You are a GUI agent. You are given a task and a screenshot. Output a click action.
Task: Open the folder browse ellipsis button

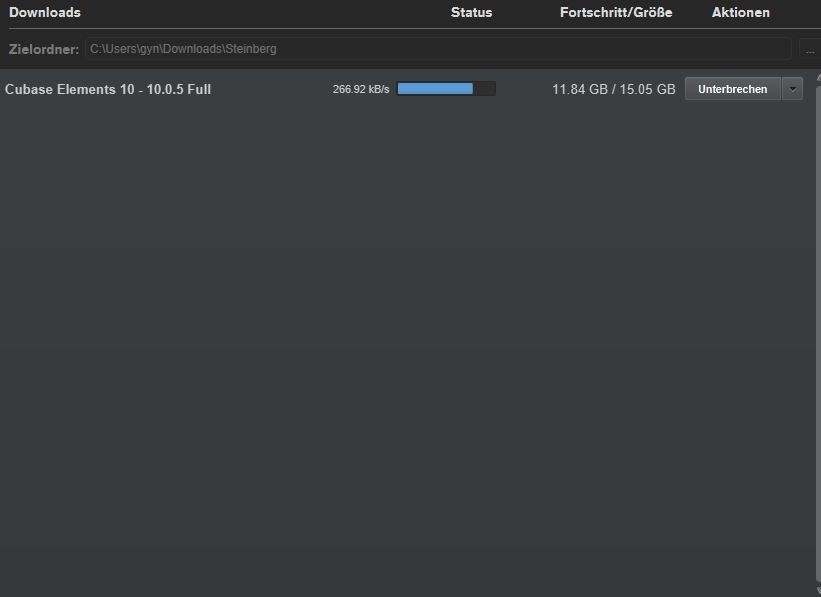click(x=809, y=49)
